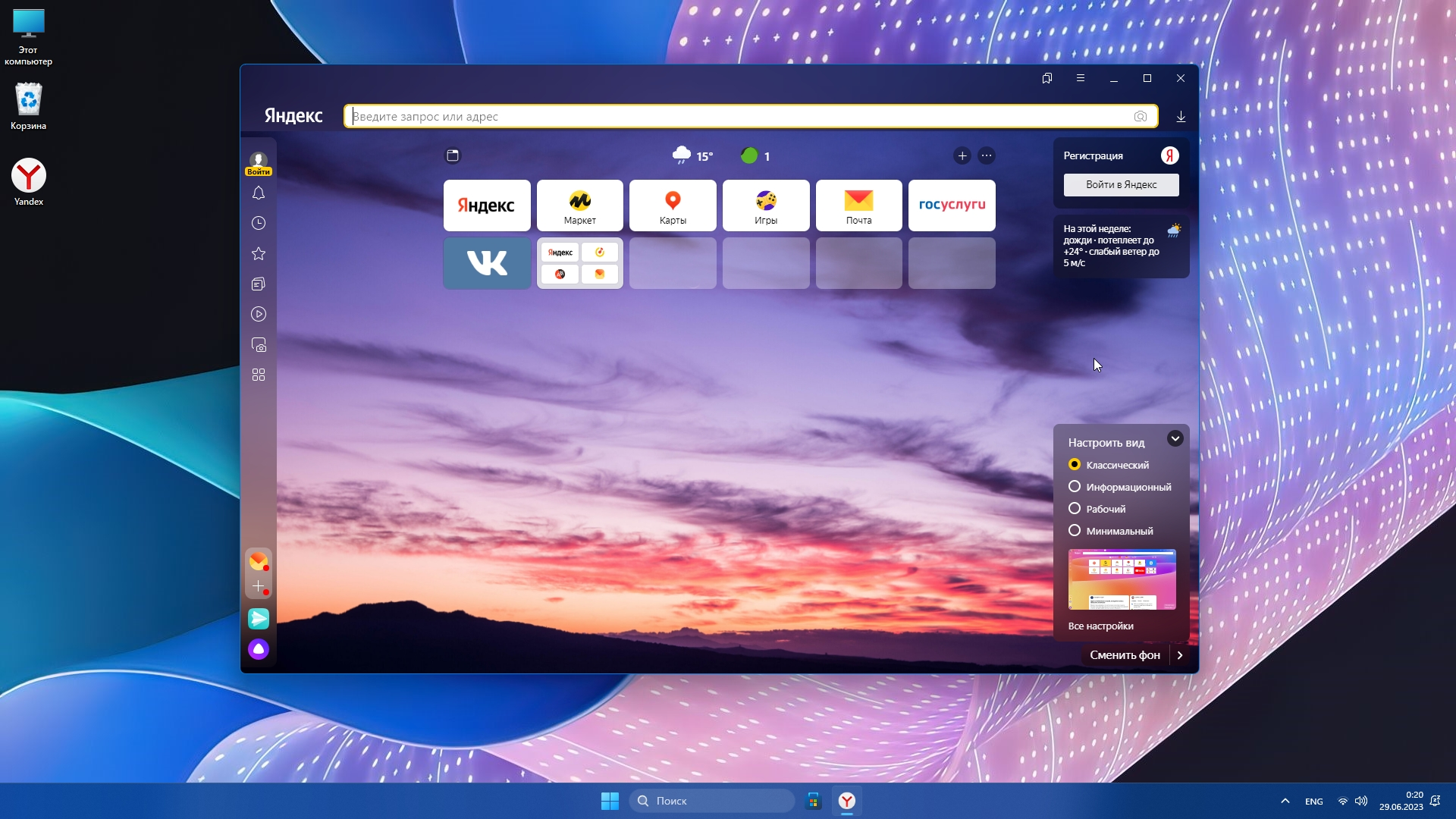Image resolution: width=1456 pixels, height=819 pixels.
Task: Click the camera image search icon
Action: [1140, 117]
